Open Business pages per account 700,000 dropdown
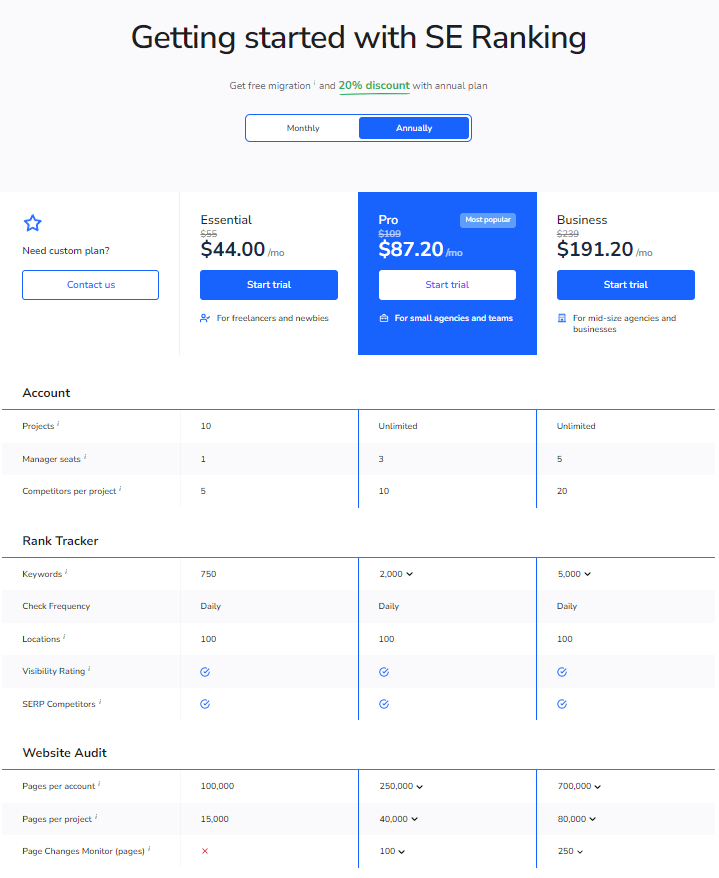Viewport: 719px width, 878px height. [579, 786]
